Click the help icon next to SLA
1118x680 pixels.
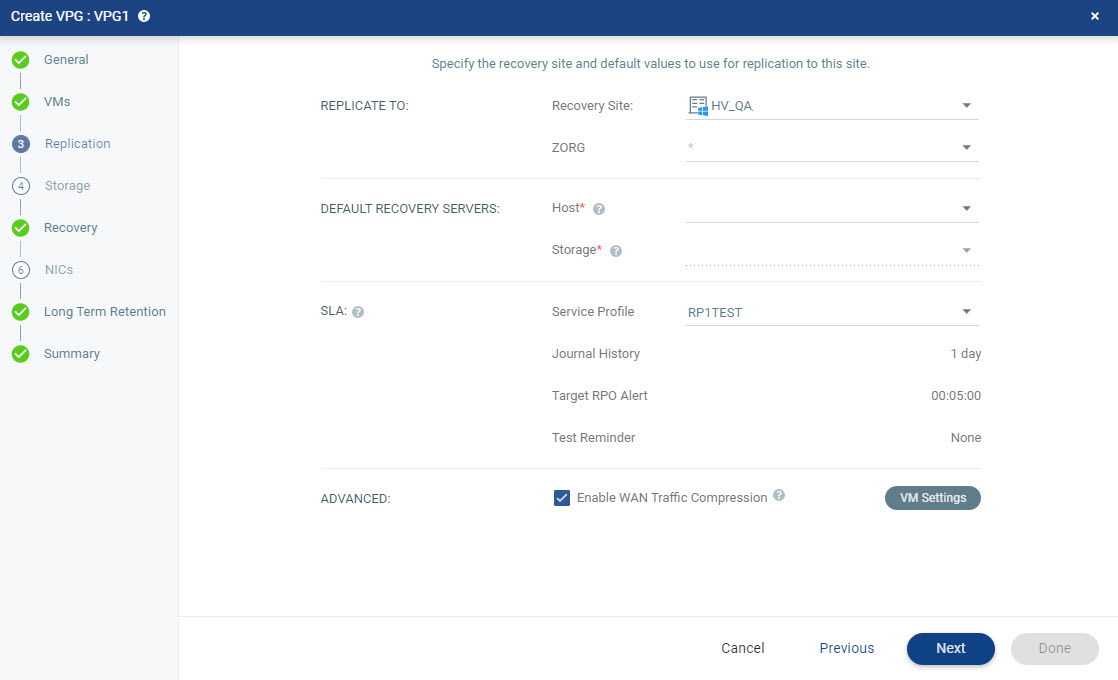358,312
